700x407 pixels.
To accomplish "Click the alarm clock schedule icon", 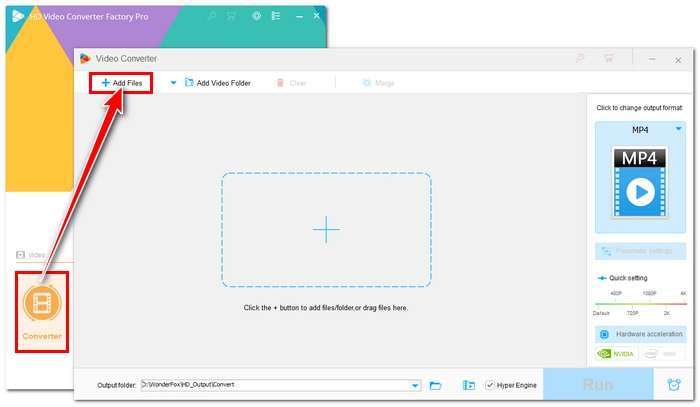I will [x=674, y=385].
